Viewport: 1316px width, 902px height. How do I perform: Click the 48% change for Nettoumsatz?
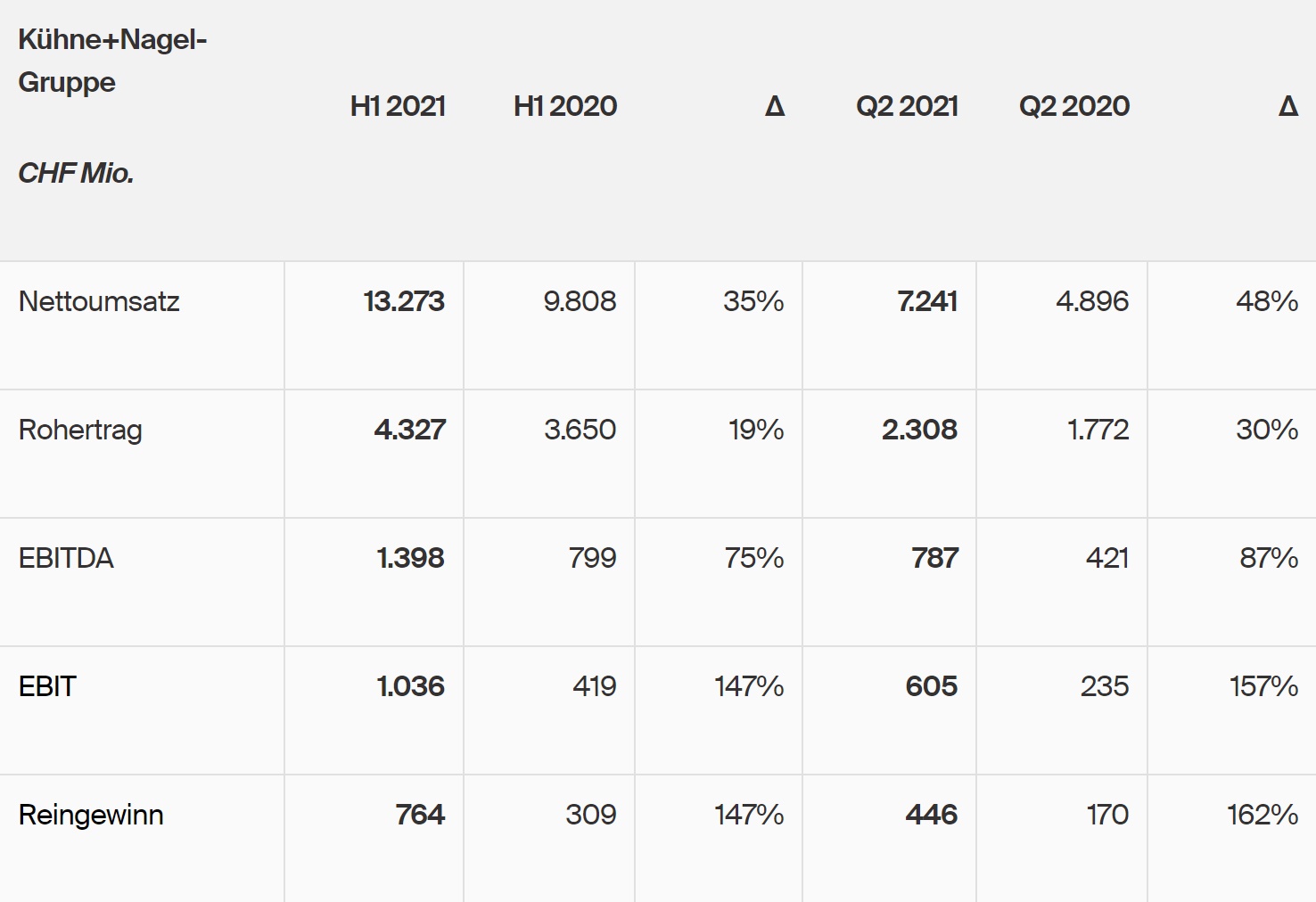[1267, 301]
